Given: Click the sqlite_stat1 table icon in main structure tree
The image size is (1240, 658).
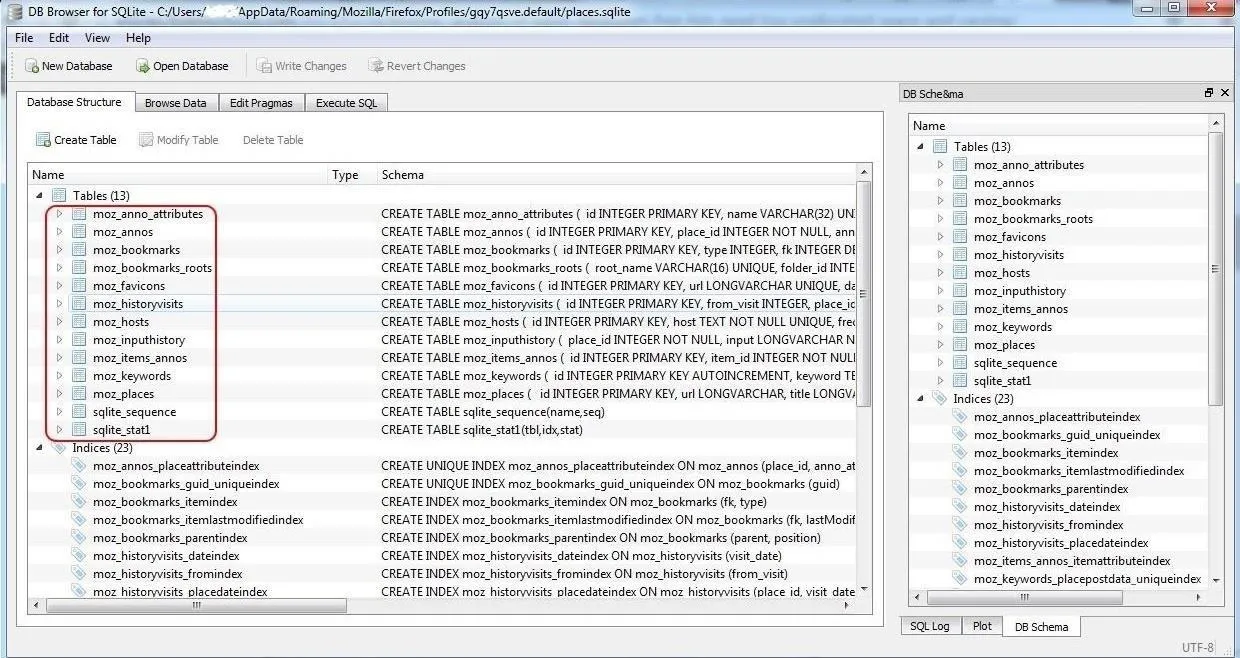Looking at the screenshot, I should (x=79, y=430).
